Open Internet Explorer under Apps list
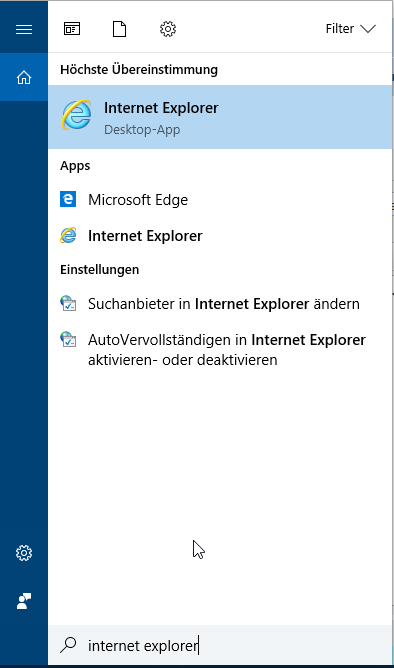Screen dimensions: 394x668 click(x=220, y=236)
